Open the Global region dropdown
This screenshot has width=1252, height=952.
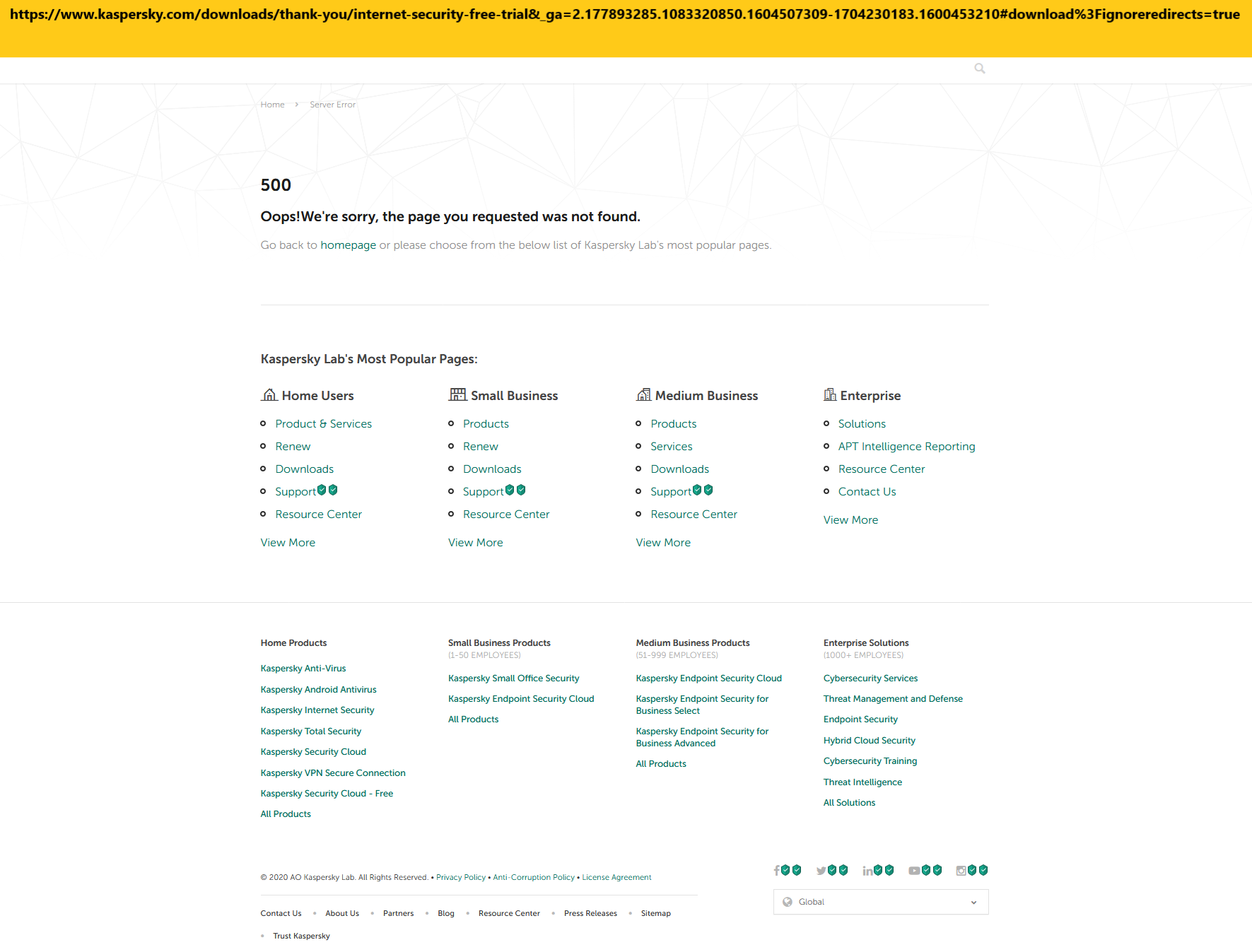881,902
